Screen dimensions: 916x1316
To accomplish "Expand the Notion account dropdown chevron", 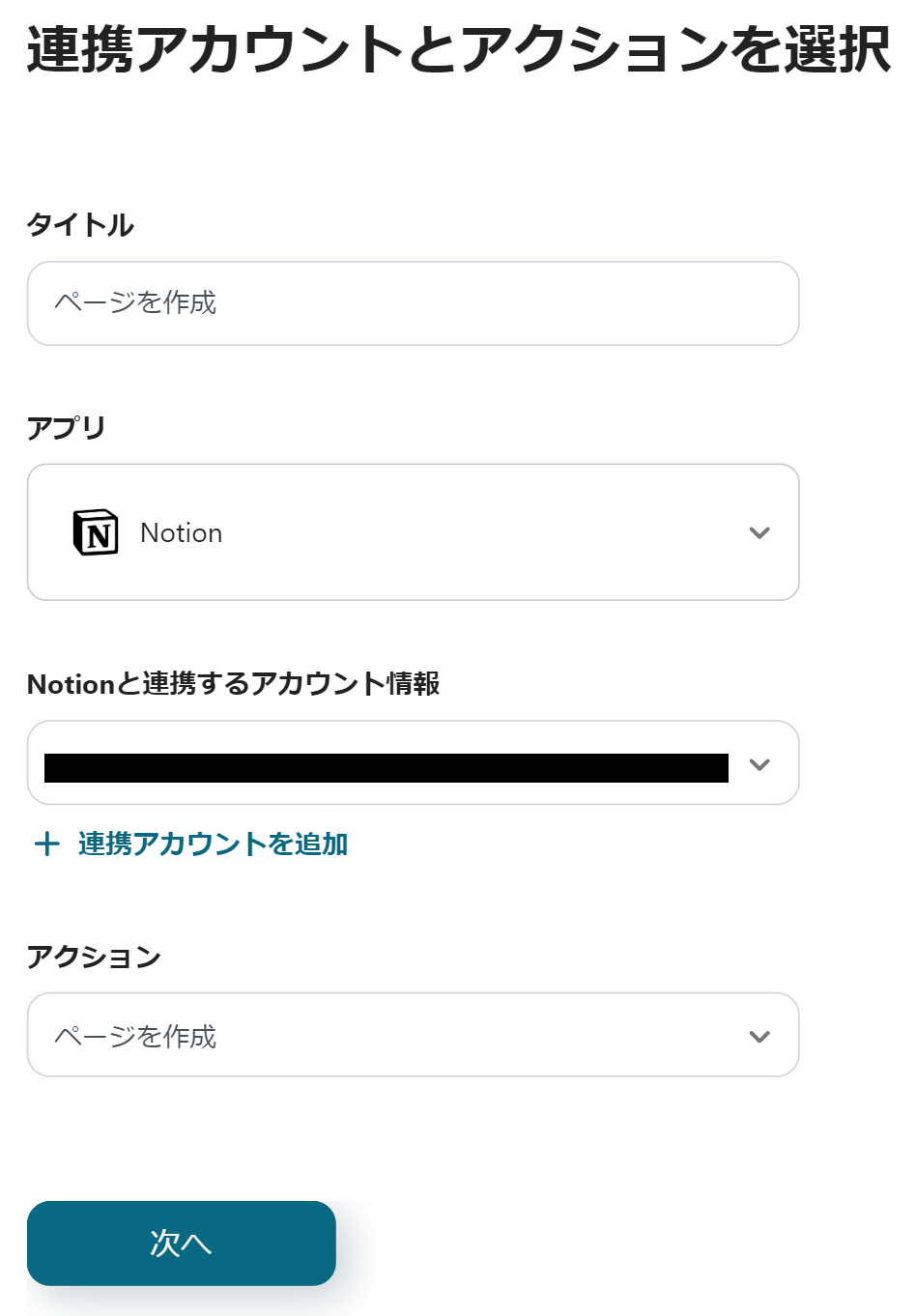I will coord(759,764).
